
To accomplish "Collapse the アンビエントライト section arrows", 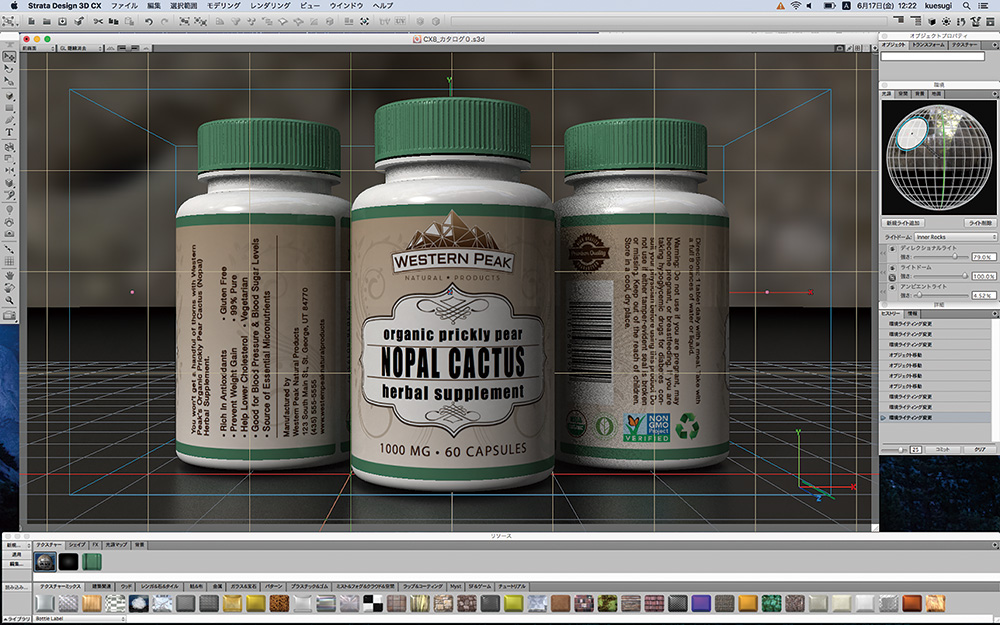I will [883, 292].
